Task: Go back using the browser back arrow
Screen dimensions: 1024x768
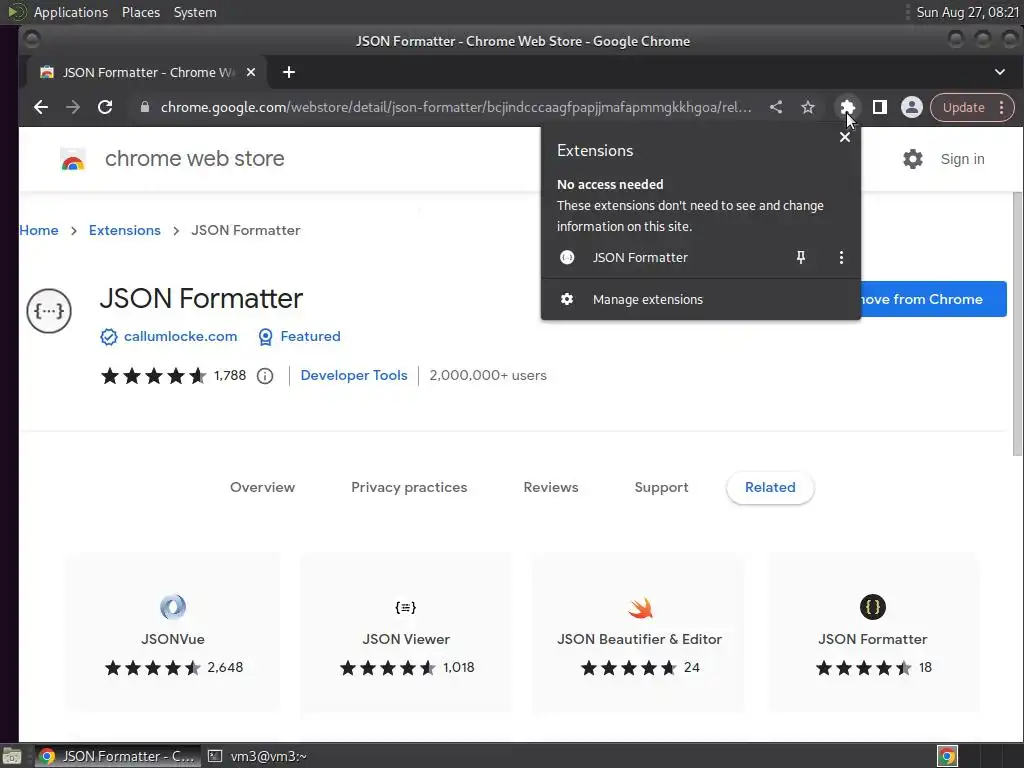Action: click(x=40, y=107)
